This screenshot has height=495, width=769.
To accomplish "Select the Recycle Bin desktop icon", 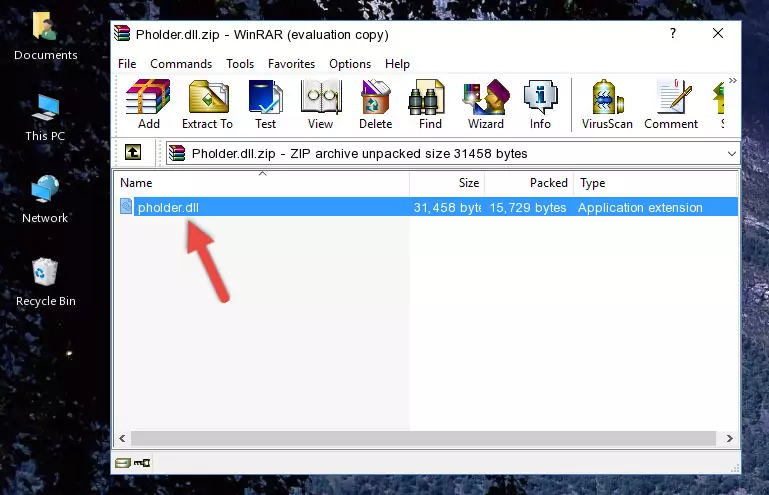I will (x=46, y=283).
